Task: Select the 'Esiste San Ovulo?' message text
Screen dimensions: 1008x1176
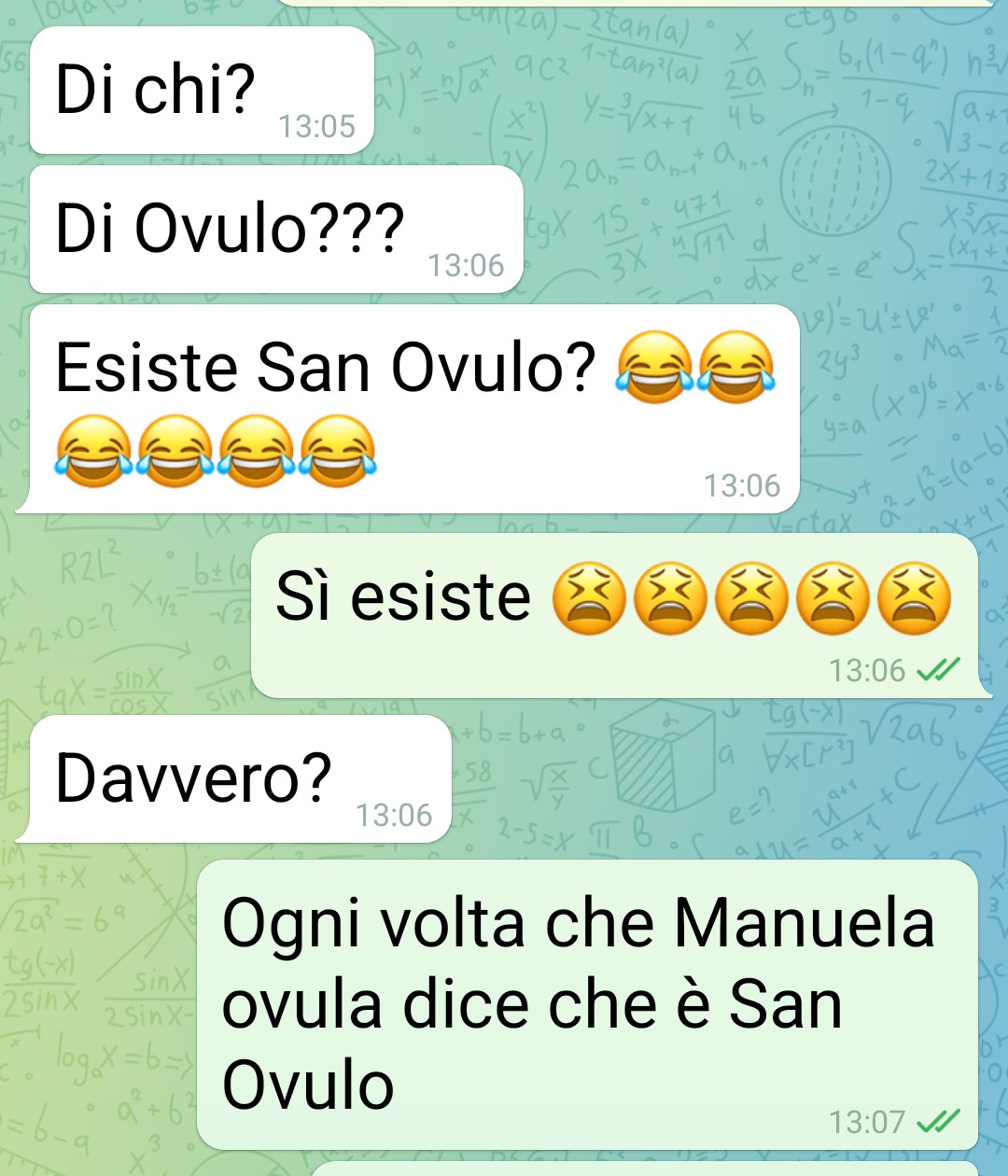Action: click(x=325, y=367)
